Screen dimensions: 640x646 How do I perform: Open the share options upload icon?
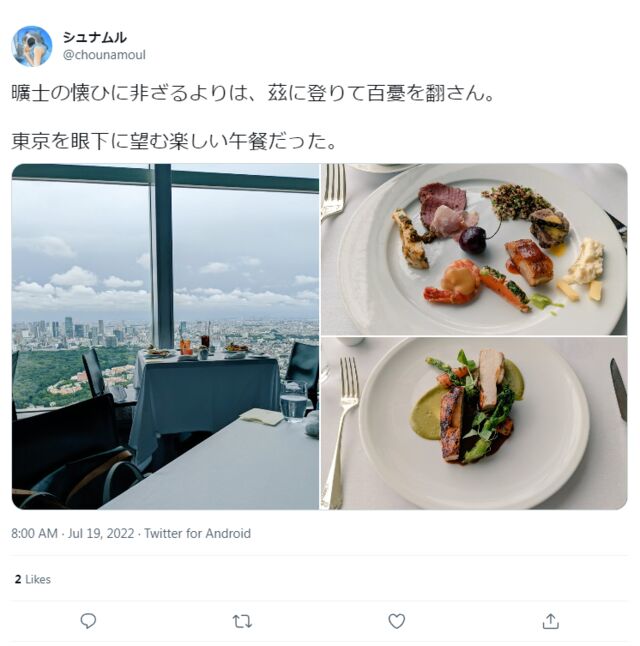551,621
